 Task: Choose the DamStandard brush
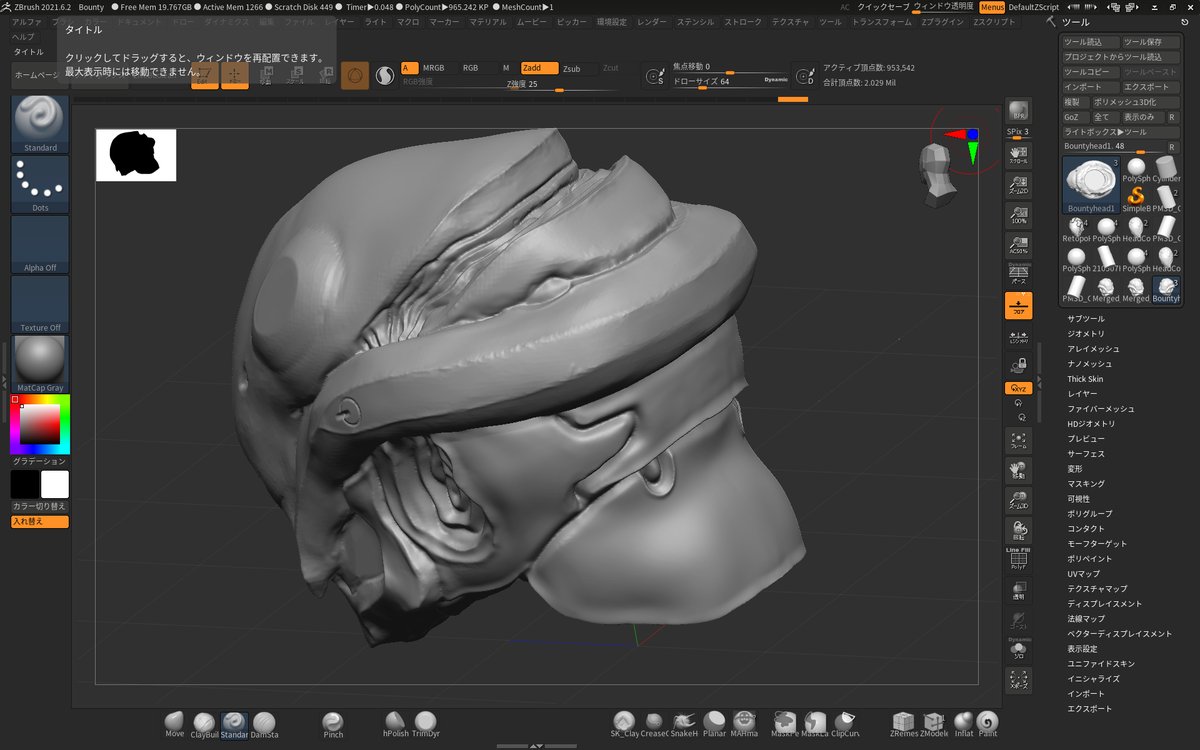pos(265,726)
